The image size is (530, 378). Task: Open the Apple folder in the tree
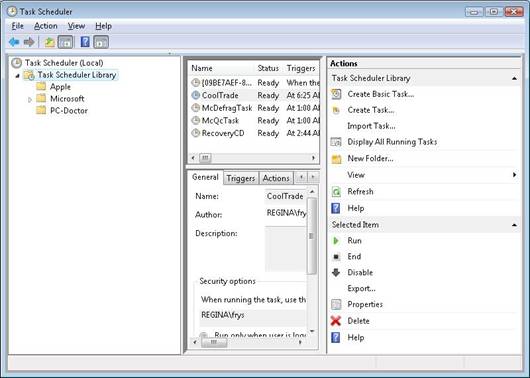pos(60,87)
